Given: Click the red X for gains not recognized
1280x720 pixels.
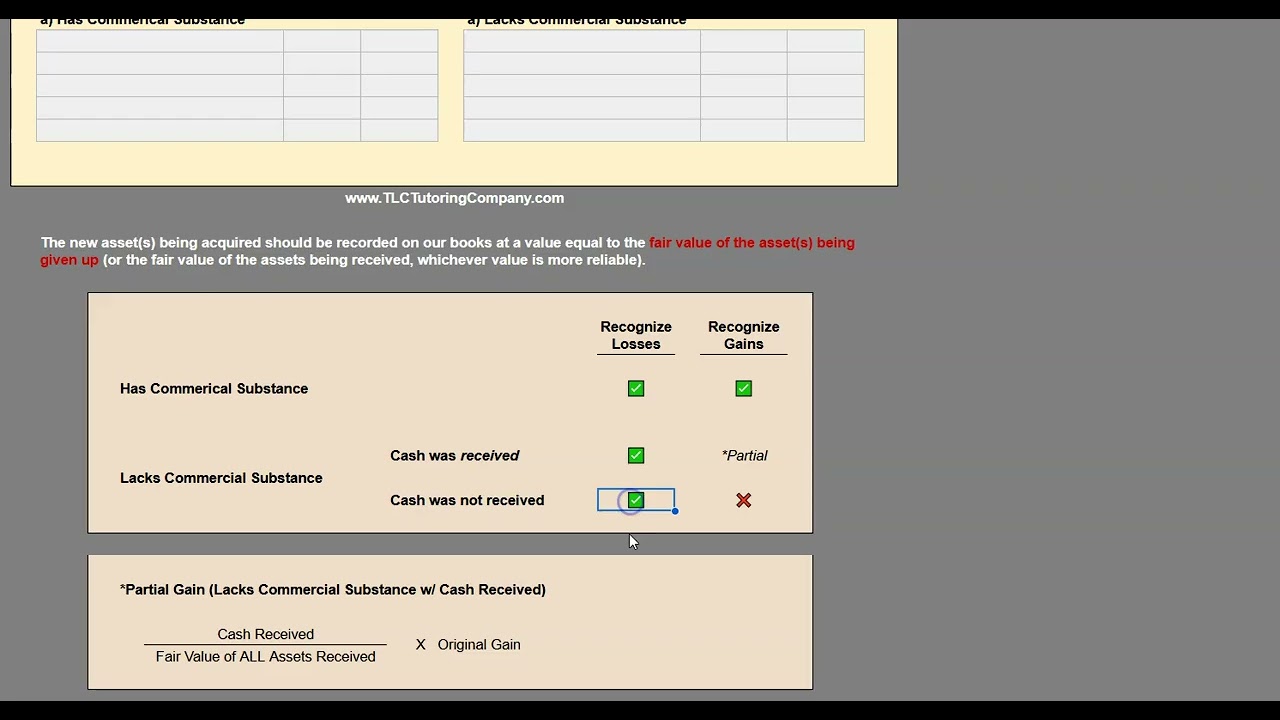Looking at the screenshot, I should click(x=743, y=500).
